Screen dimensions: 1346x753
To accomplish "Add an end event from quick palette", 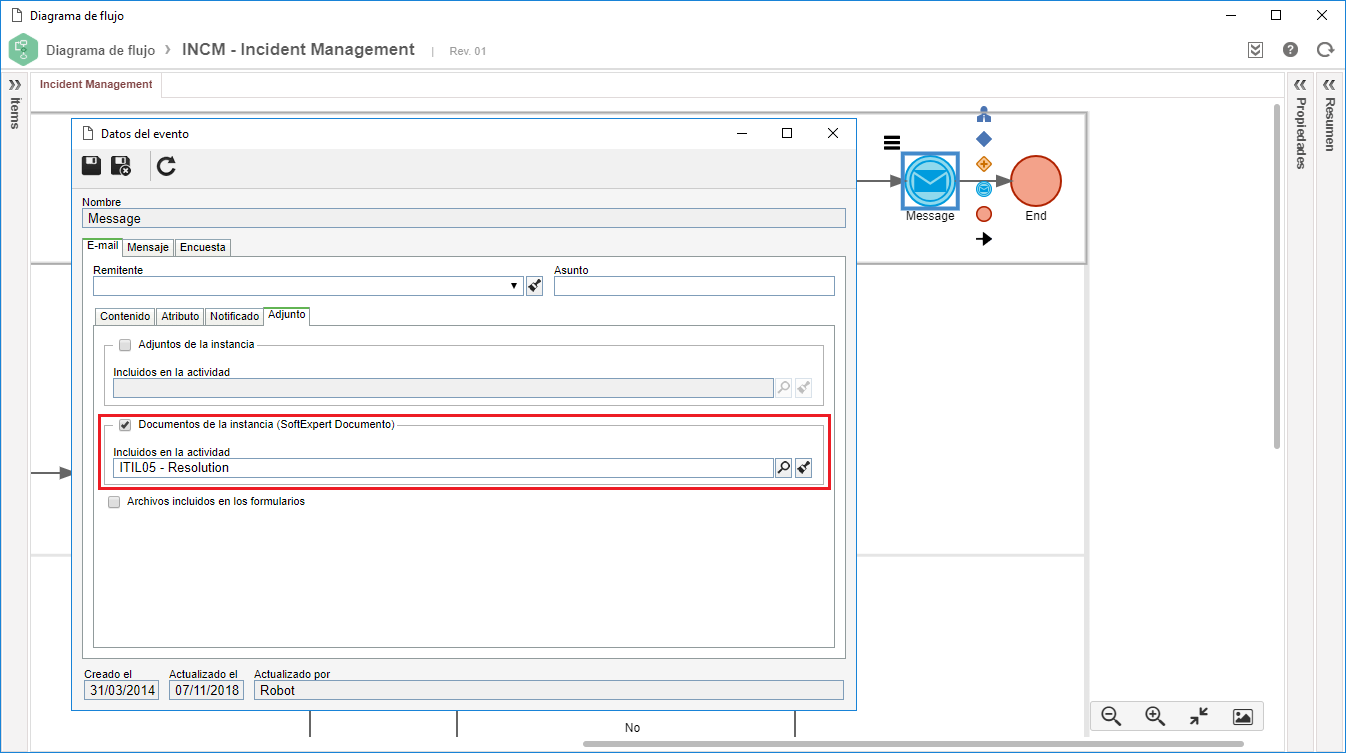I will coord(984,214).
